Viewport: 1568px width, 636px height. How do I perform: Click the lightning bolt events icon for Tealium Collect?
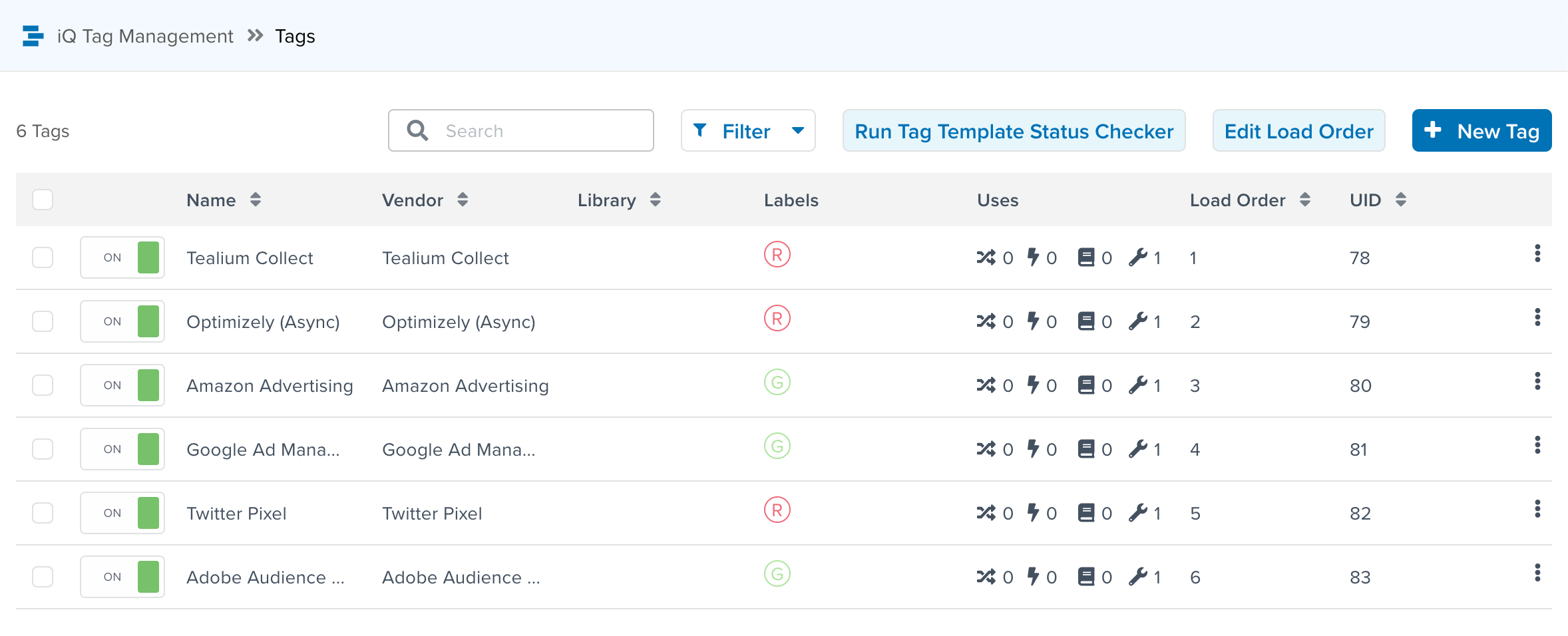click(1033, 257)
